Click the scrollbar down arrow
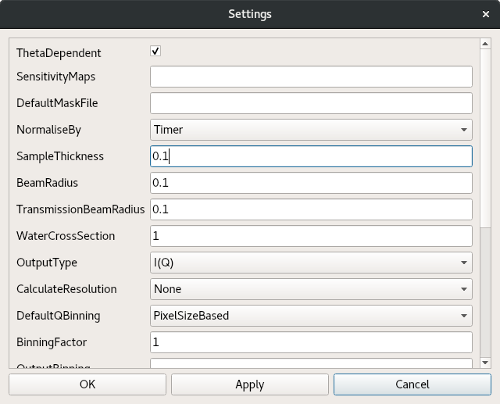 click(x=485, y=362)
